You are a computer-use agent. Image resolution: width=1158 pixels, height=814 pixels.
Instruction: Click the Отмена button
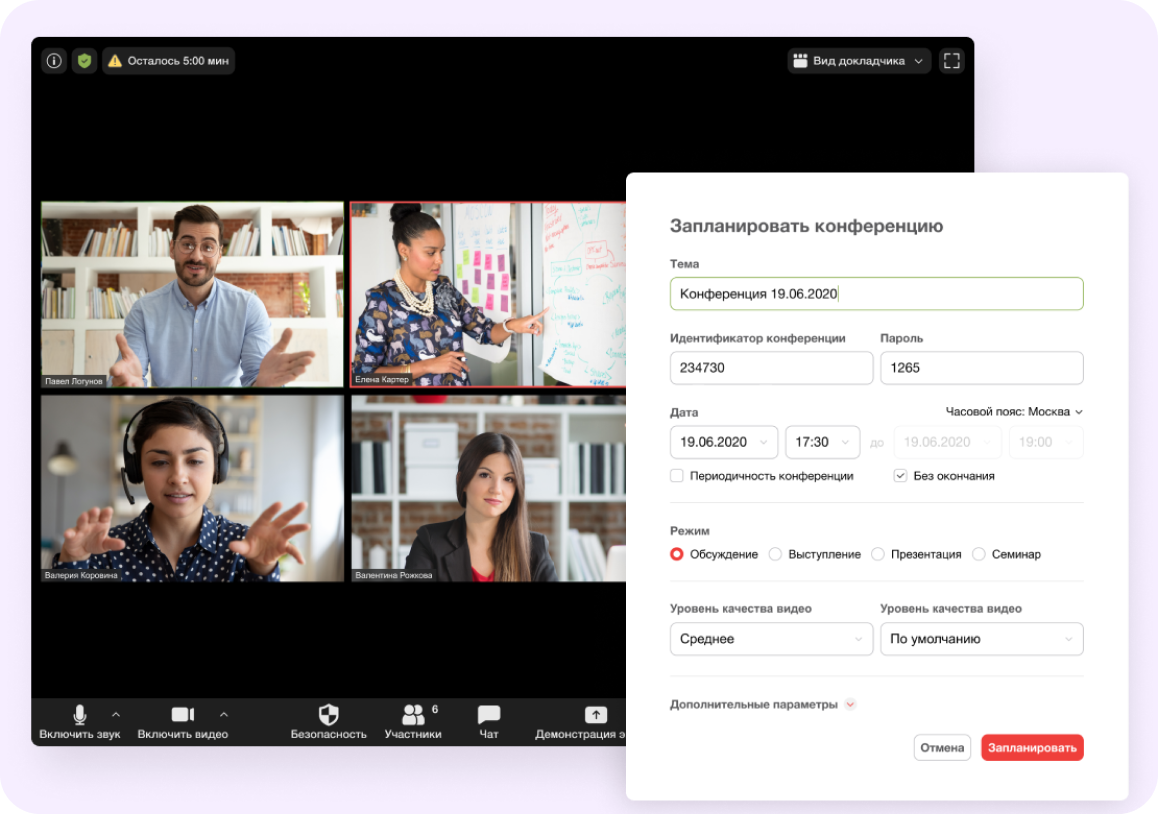click(942, 748)
